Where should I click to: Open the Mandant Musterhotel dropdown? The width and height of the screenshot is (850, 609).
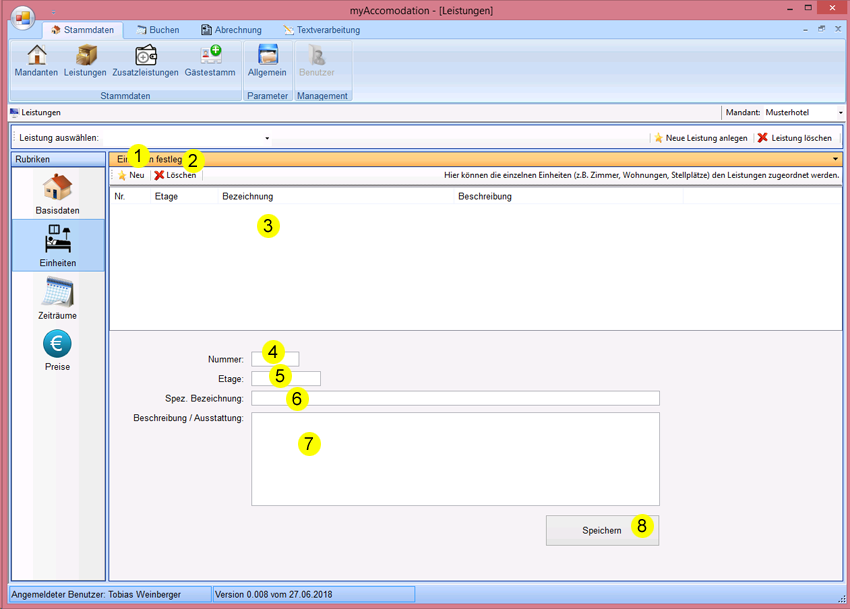point(840,113)
